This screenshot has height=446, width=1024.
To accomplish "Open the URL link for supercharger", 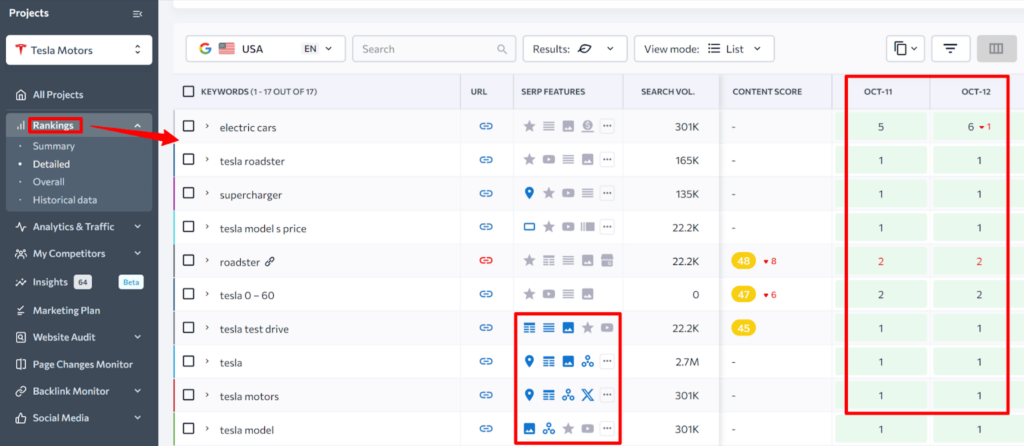I will [486, 194].
